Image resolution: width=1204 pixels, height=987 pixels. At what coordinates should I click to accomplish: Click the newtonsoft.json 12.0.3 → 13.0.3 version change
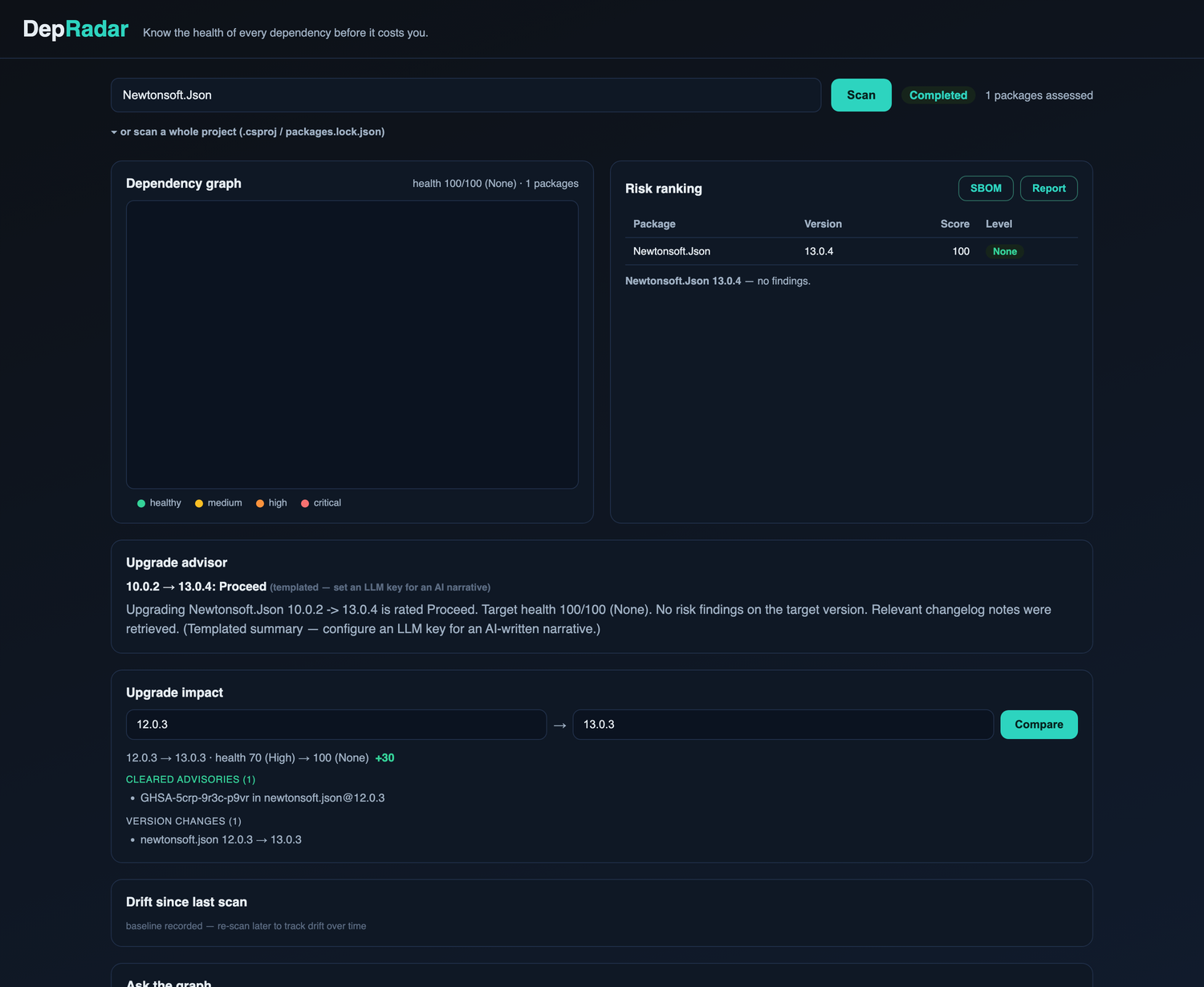[221, 839]
